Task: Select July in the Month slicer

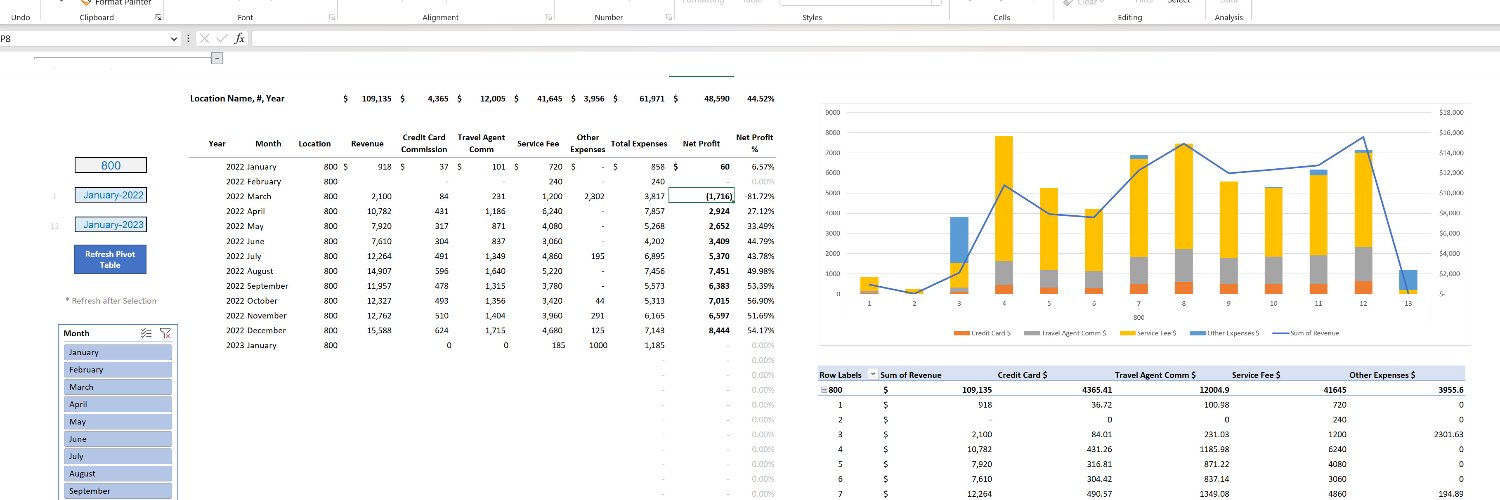Action: tap(118, 456)
